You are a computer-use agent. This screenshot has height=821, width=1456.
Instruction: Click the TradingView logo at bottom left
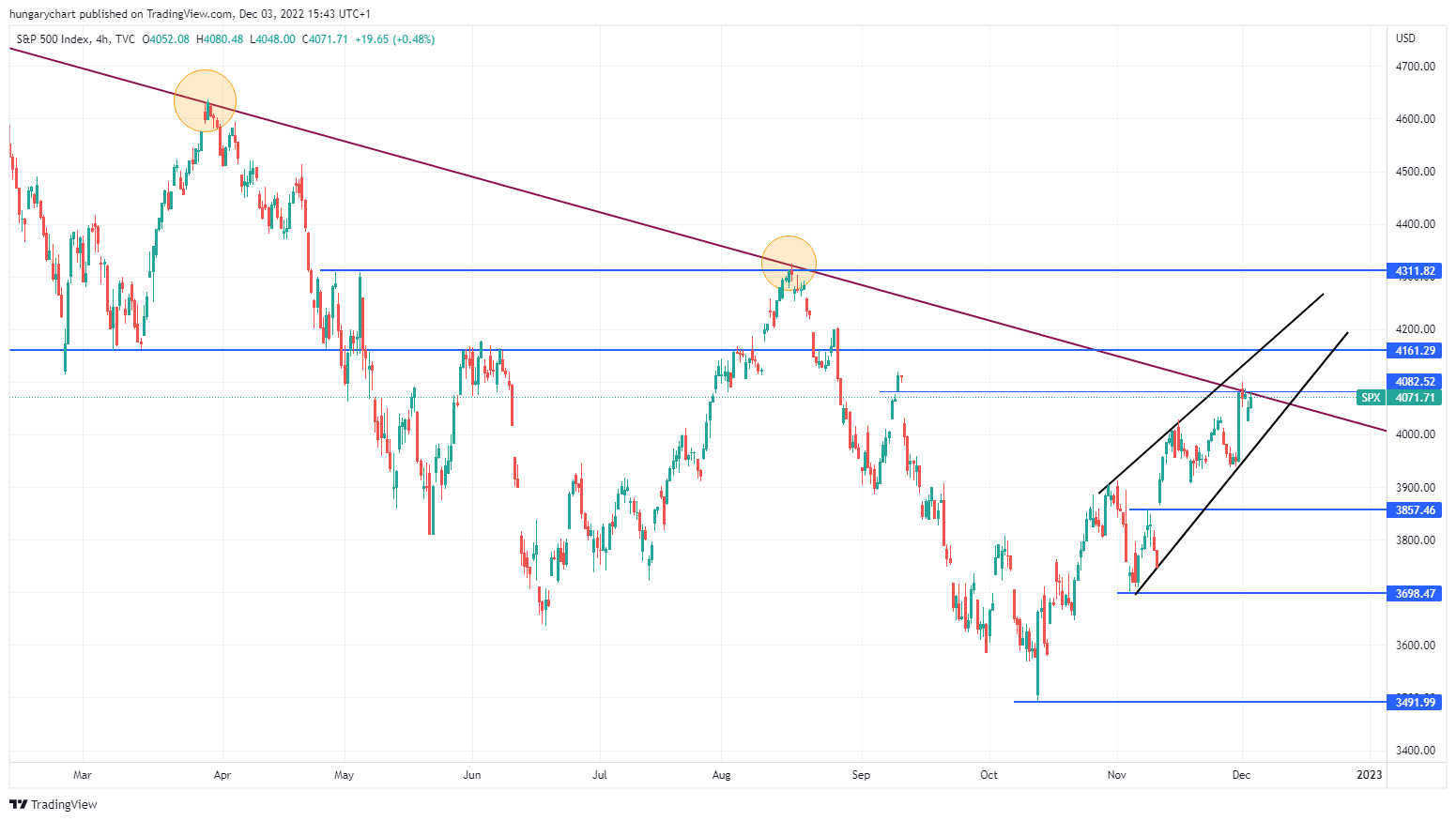pyautogui.click(x=53, y=804)
